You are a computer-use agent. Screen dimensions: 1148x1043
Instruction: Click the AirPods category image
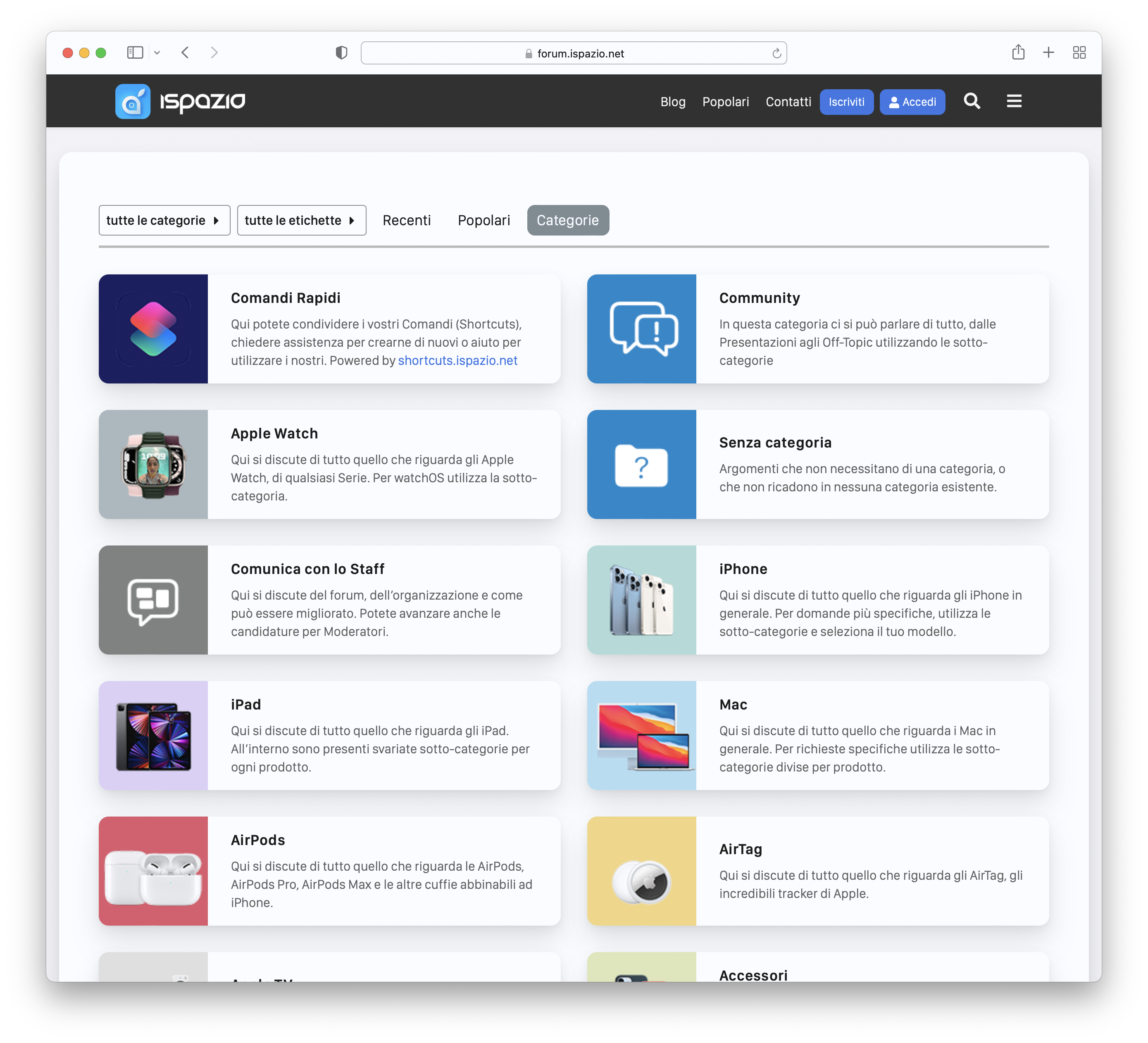(153, 871)
